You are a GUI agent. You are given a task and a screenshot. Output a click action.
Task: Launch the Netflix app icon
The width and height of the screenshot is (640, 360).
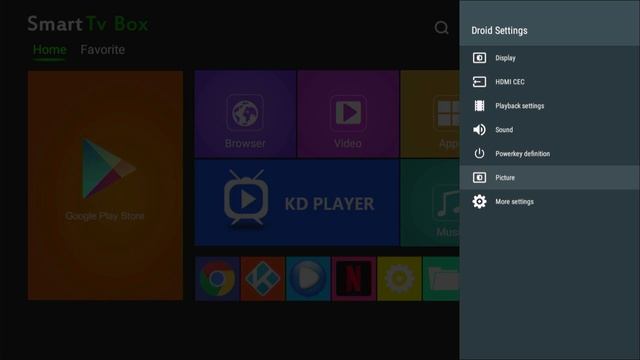click(354, 279)
